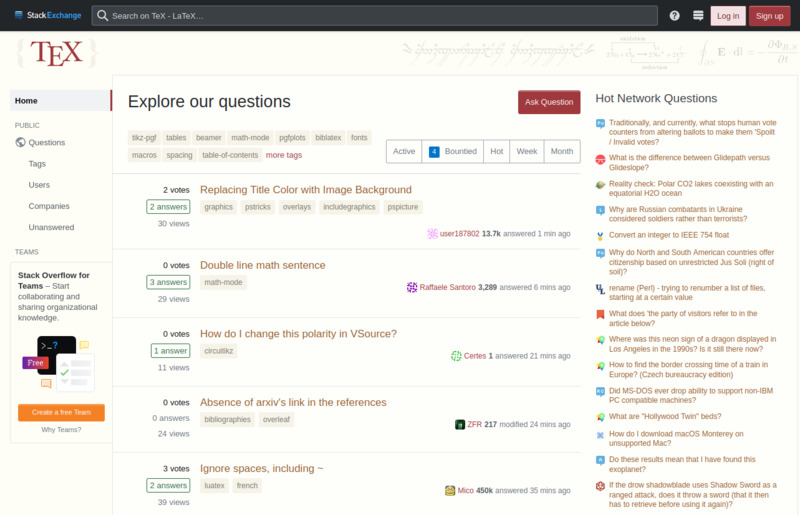Click user187802's avatar icon
Viewport: 800px width, 515px height.
tap(432, 233)
